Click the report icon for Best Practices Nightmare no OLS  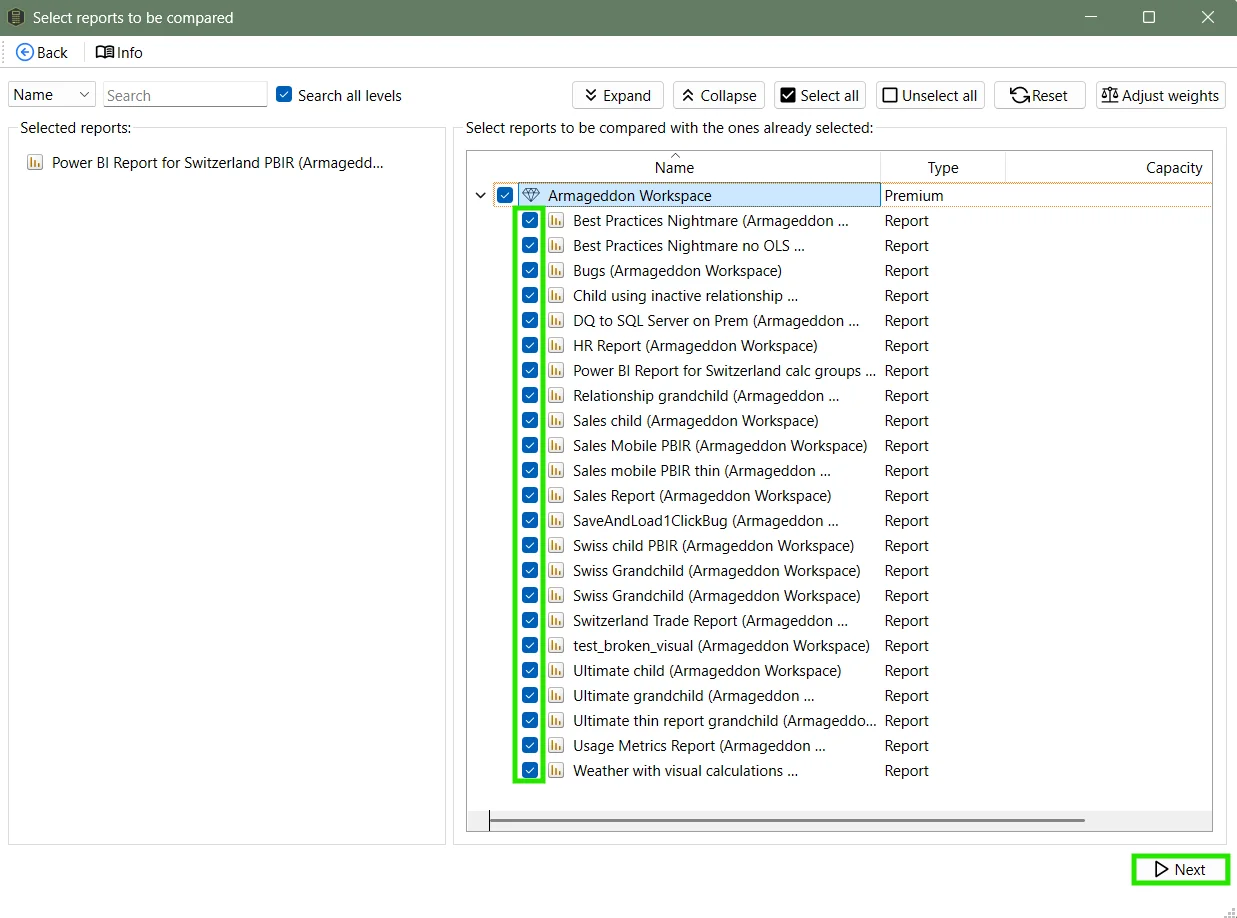(556, 246)
